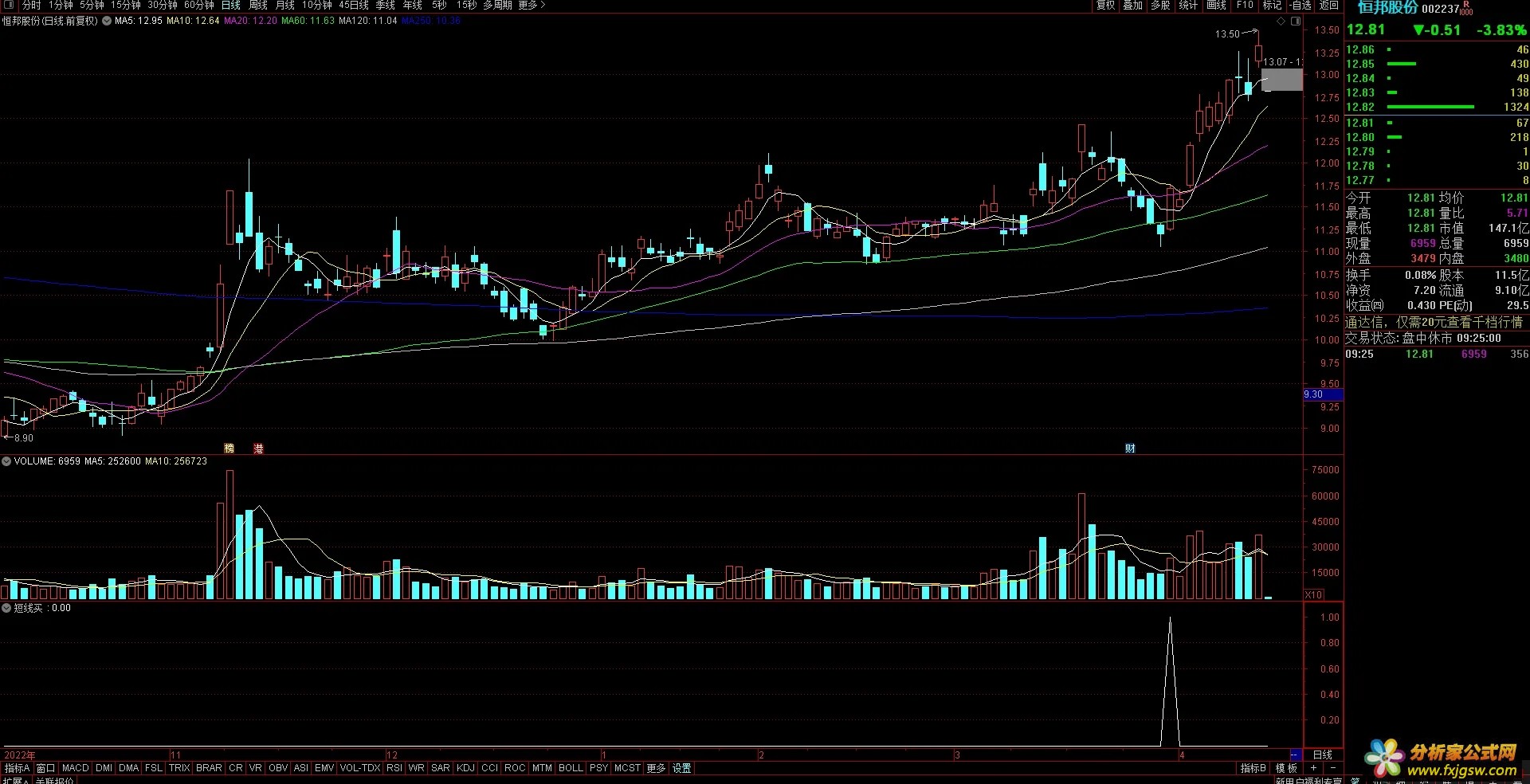Switch to the 60分钟 period
The image size is (1530, 784).
(199, 5)
